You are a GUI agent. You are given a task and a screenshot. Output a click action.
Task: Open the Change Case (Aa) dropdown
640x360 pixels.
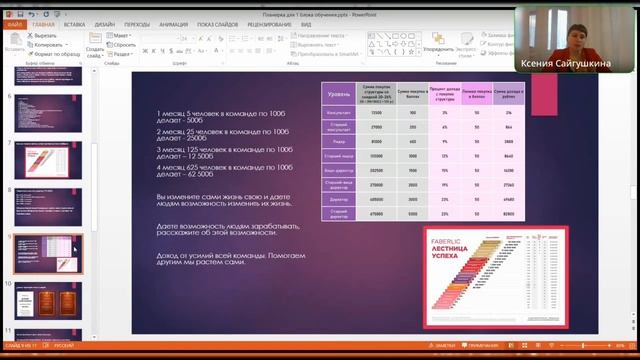pyautogui.click(x=202, y=51)
